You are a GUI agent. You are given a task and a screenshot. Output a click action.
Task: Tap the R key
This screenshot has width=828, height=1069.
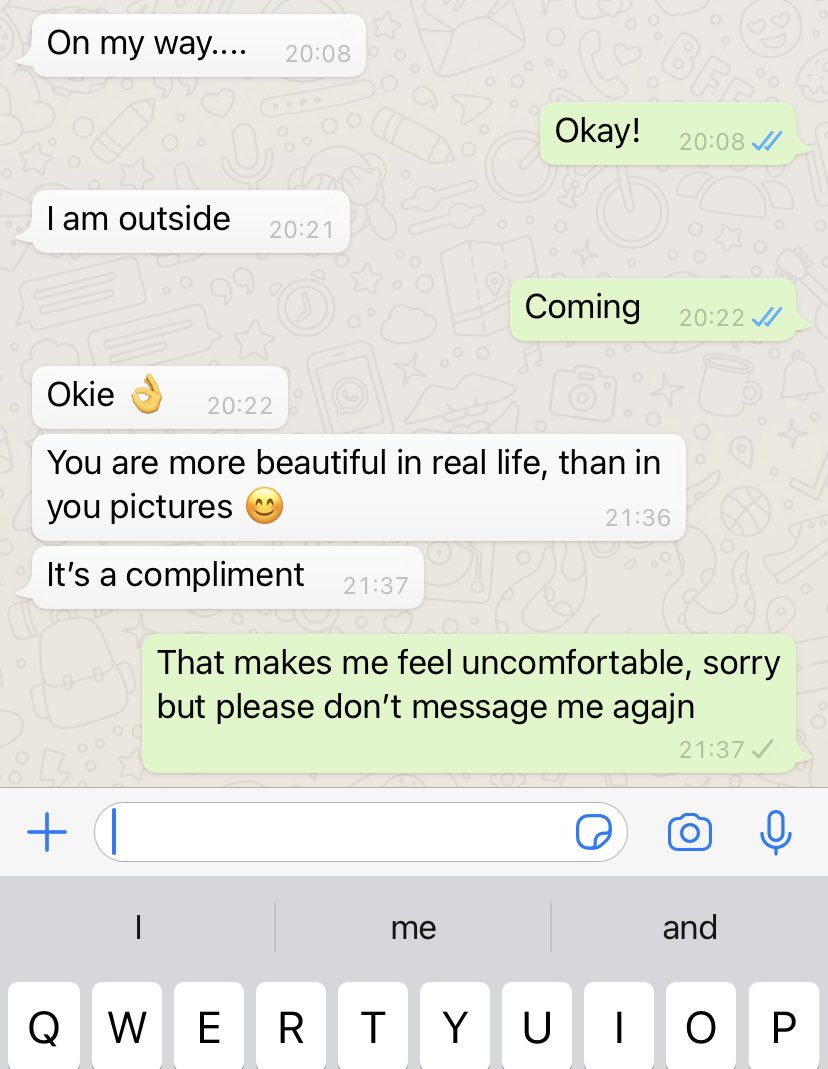coord(291,1025)
